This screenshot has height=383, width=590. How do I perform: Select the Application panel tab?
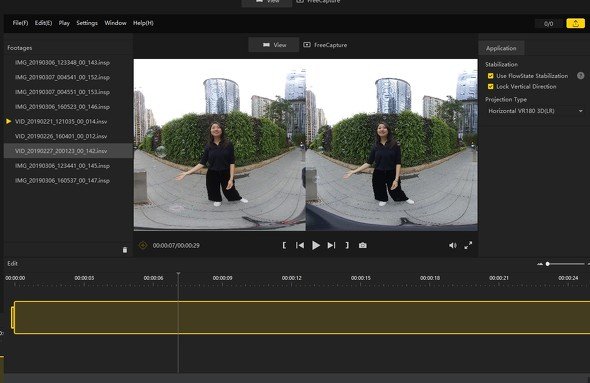(501, 48)
